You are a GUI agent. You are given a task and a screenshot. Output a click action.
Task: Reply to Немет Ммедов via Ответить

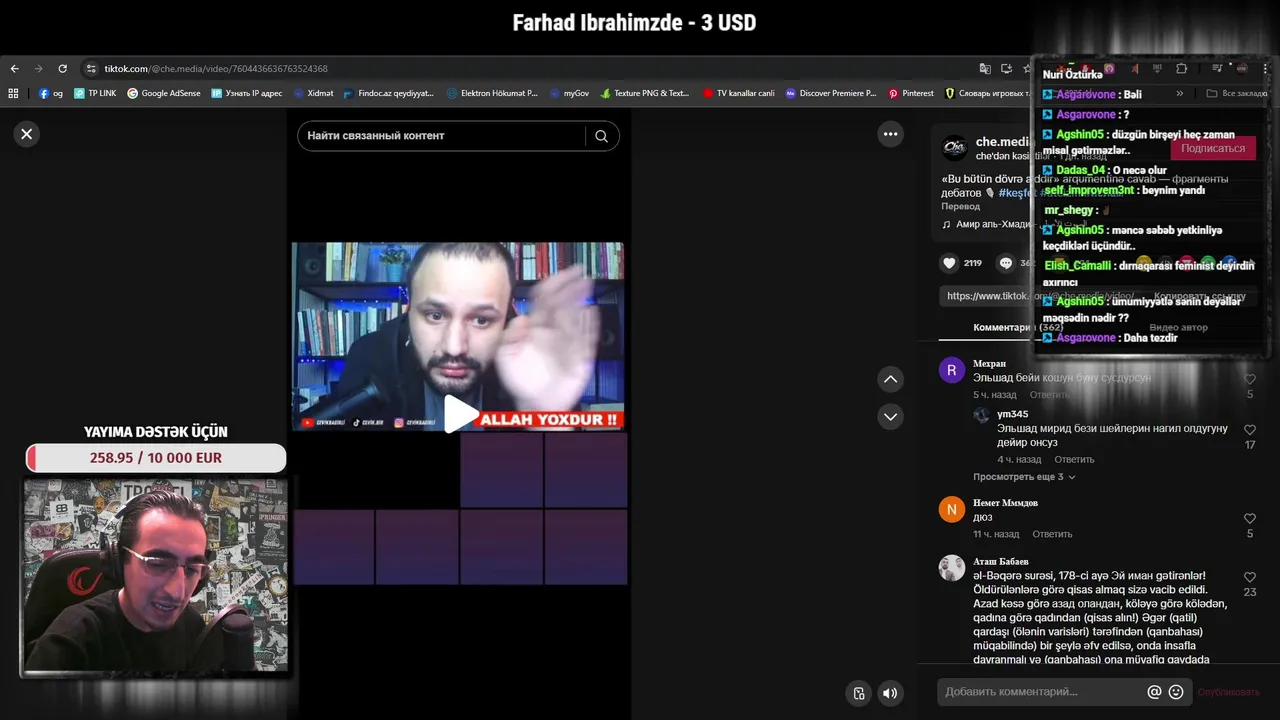point(1052,534)
